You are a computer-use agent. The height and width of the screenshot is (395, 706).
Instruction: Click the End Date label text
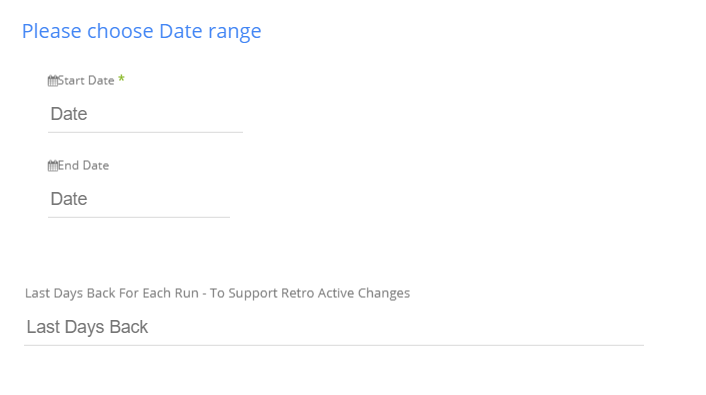83,166
